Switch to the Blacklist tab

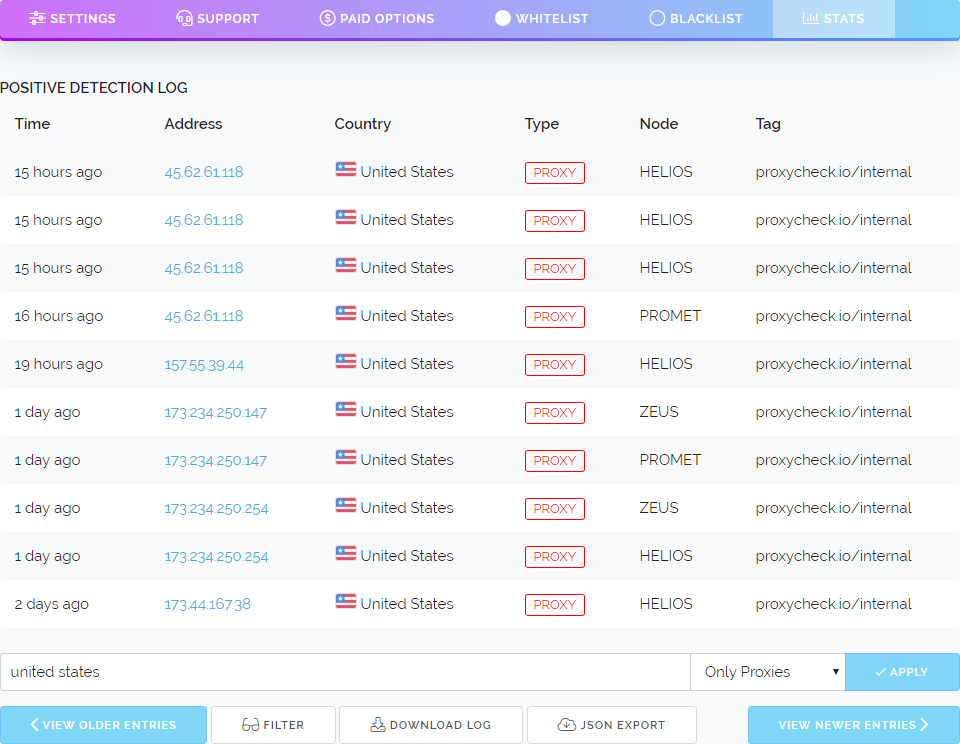click(x=697, y=18)
